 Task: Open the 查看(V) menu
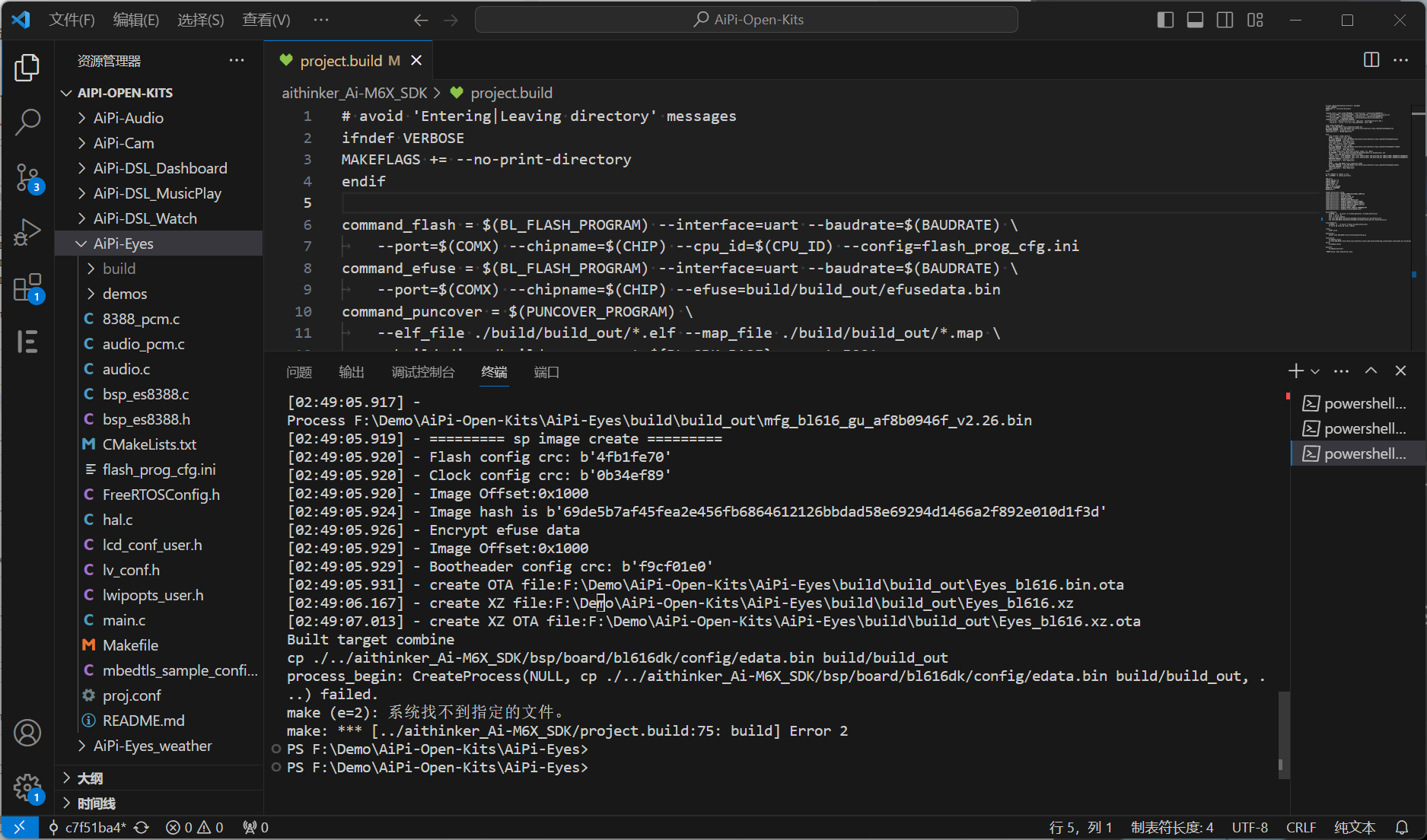(x=266, y=21)
